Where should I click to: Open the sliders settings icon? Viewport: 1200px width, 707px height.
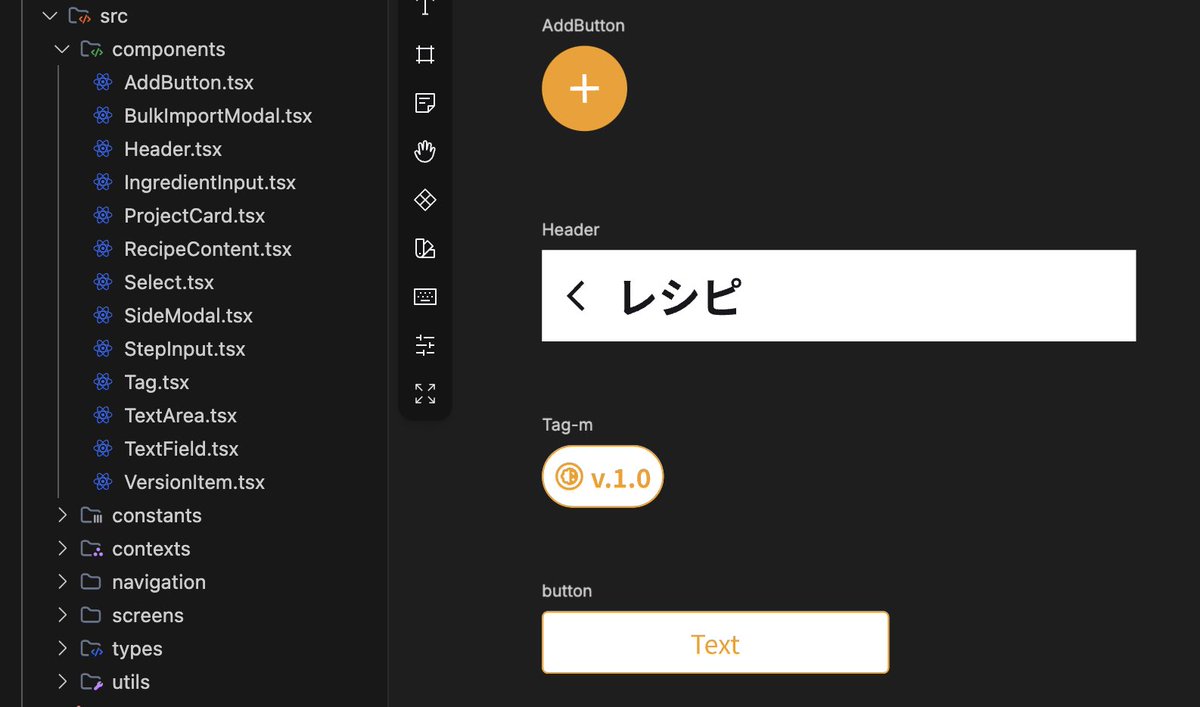pyautogui.click(x=425, y=345)
